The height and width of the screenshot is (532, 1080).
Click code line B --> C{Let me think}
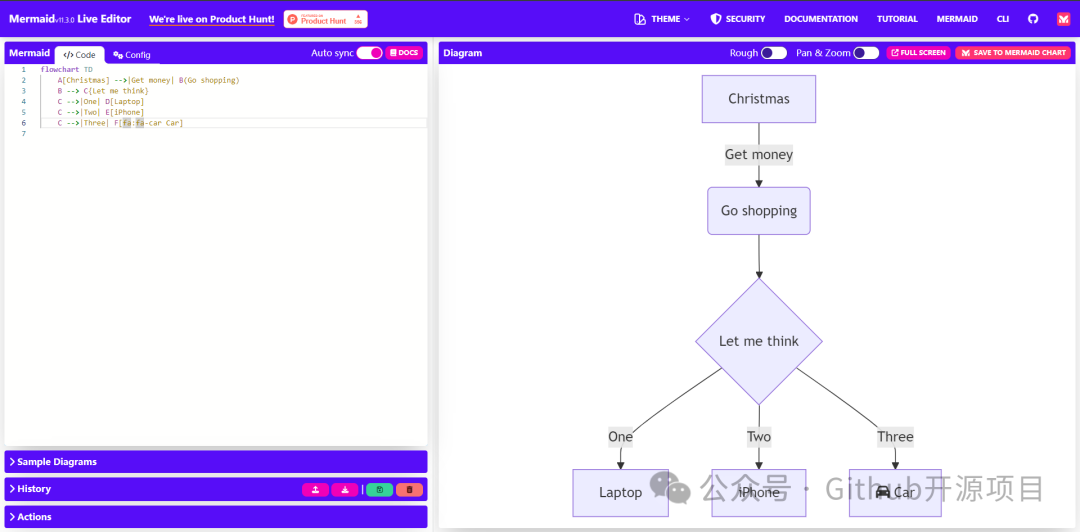pyautogui.click(x=103, y=91)
